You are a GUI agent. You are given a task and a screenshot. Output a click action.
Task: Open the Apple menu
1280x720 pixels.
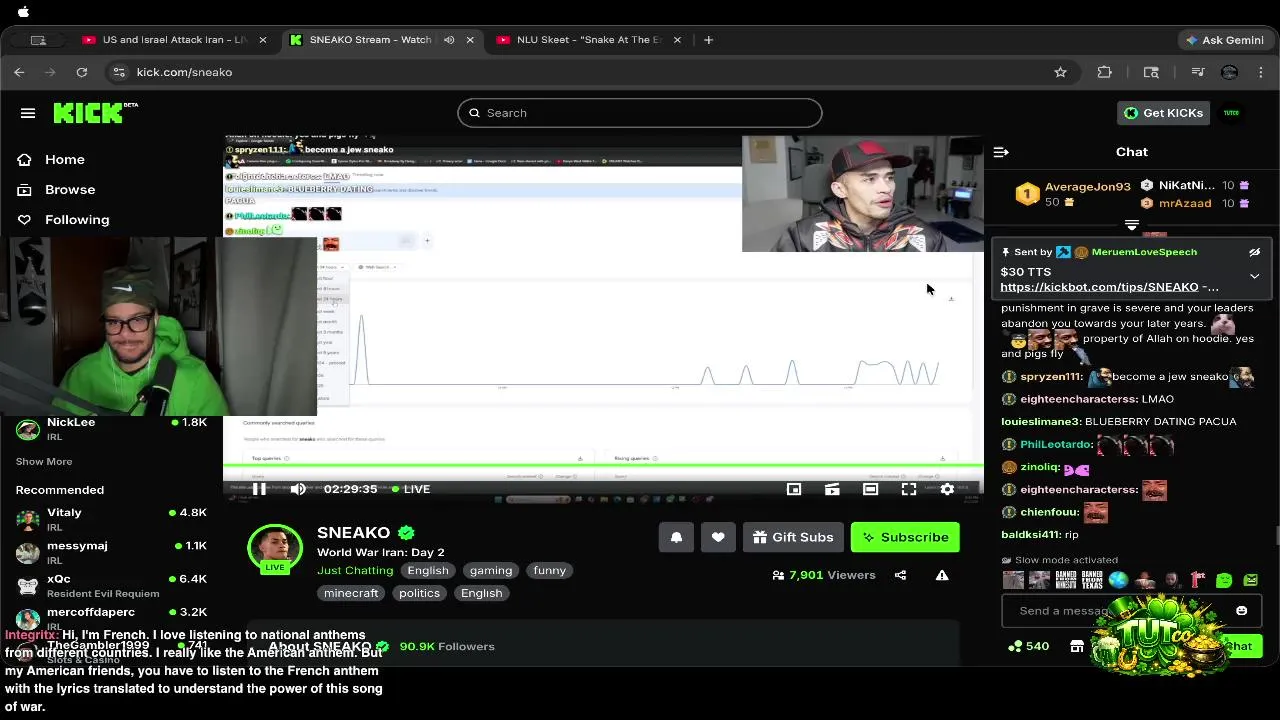point(23,12)
